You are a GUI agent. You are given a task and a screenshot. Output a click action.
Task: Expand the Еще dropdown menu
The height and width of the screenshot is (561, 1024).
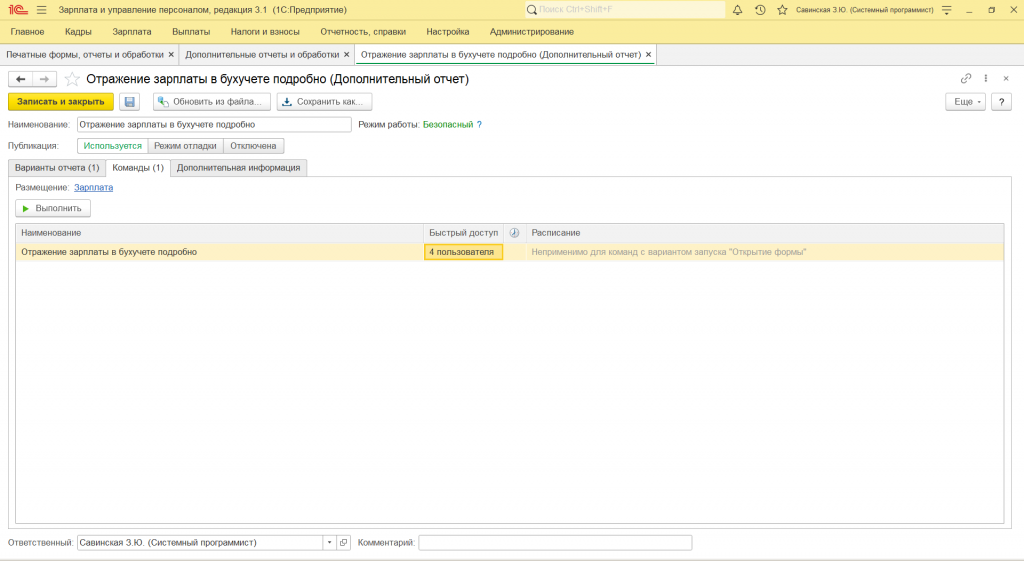pyautogui.click(x=965, y=102)
